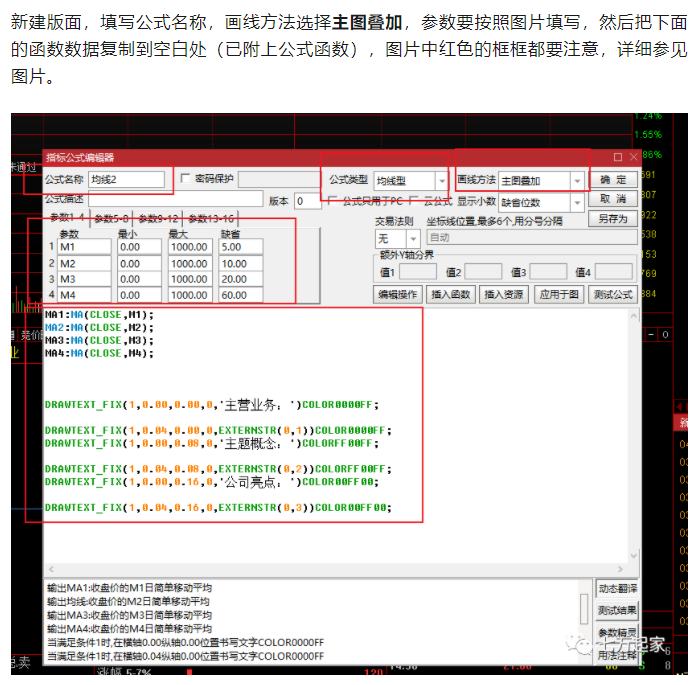The height and width of the screenshot is (685, 699).
Task: Switch to the 参数13-16 tab
Action: tap(211, 219)
